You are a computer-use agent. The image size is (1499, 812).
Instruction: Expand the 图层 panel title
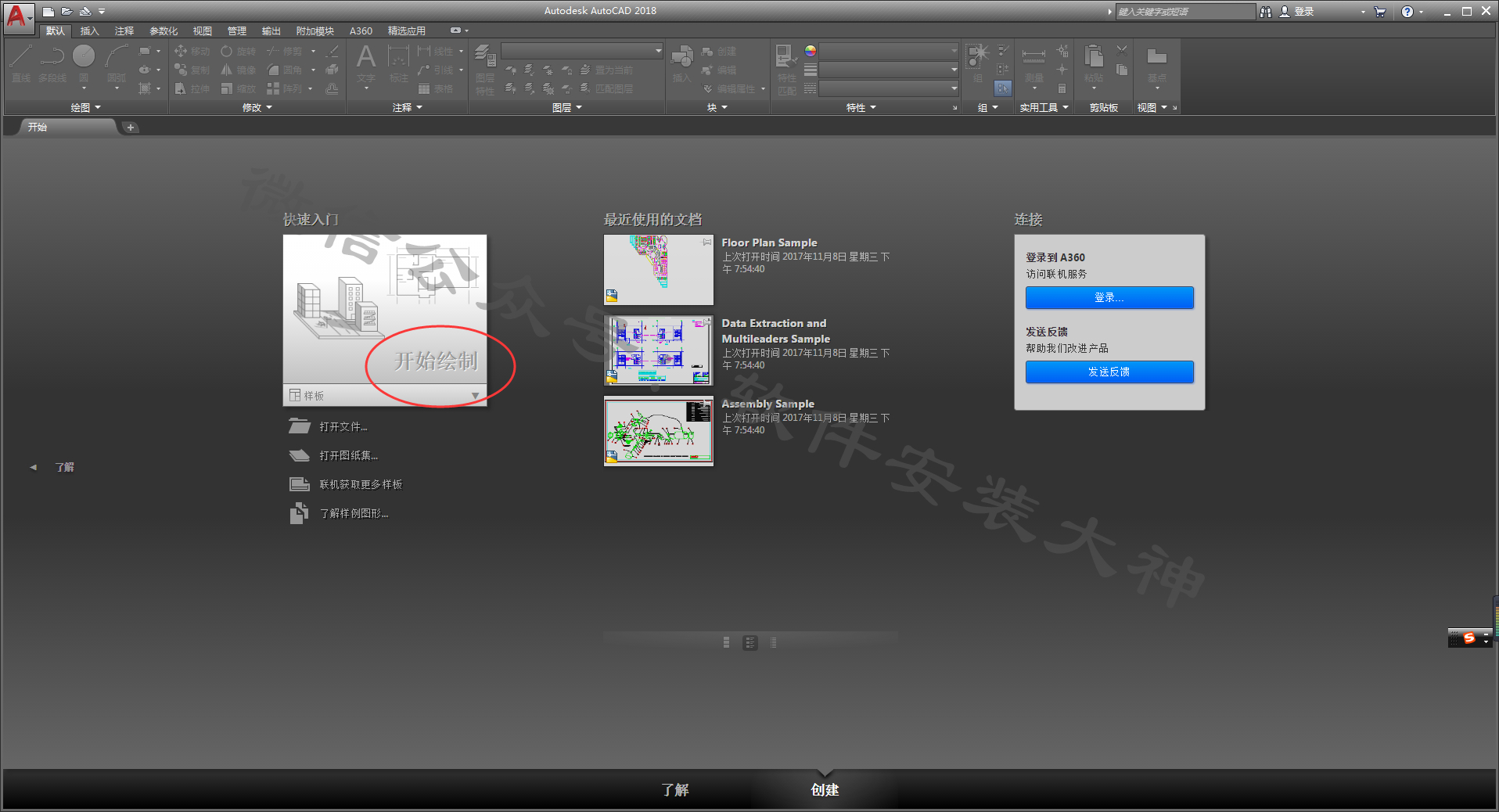567,108
